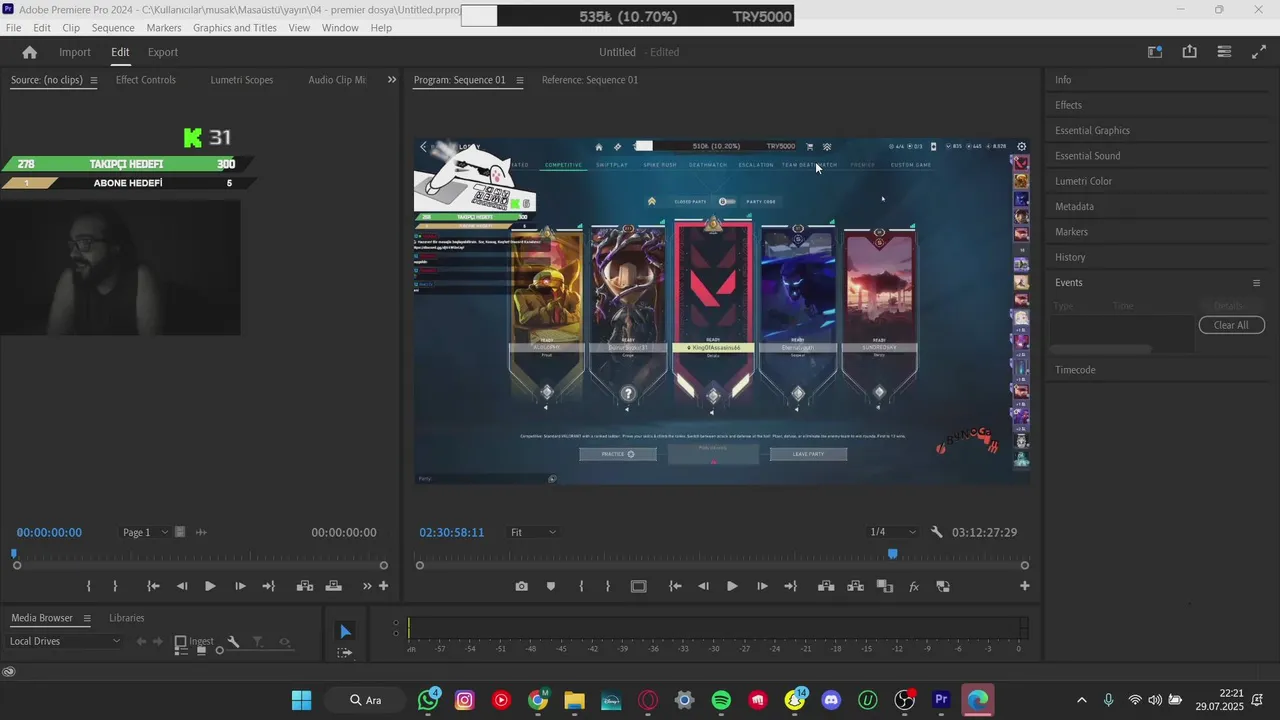Expand the Lumetri Color panel
1280x720 pixels.
click(x=1083, y=181)
